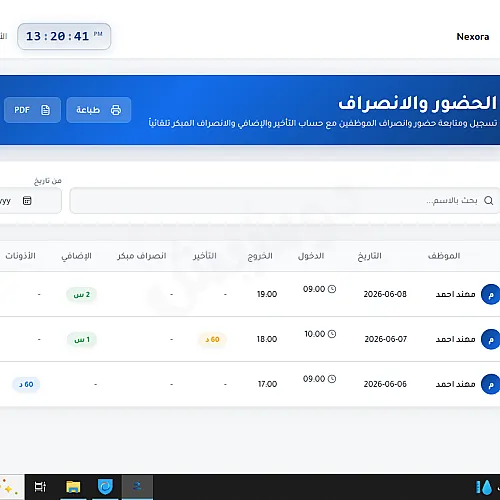Click the search magnifier icon
This screenshot has height=500, width=500.
[x=488, y=200]
